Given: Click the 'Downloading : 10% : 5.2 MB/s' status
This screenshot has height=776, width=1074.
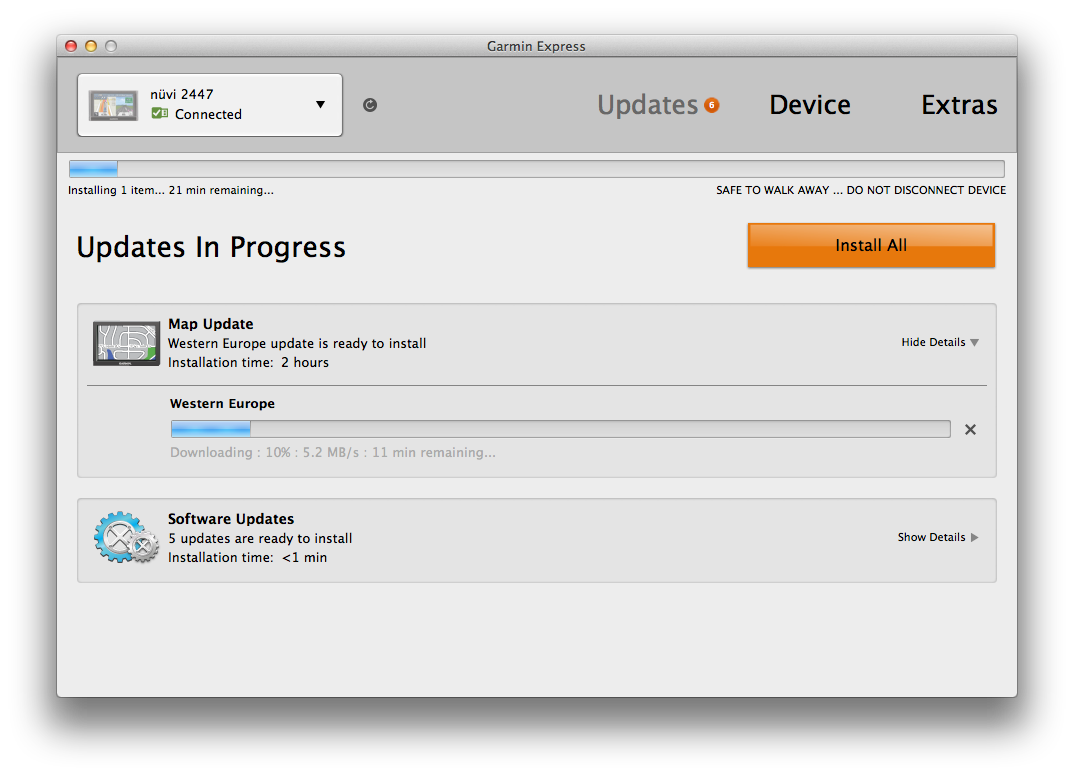Looking at the screenshot, I should click(x=333, y=452).
